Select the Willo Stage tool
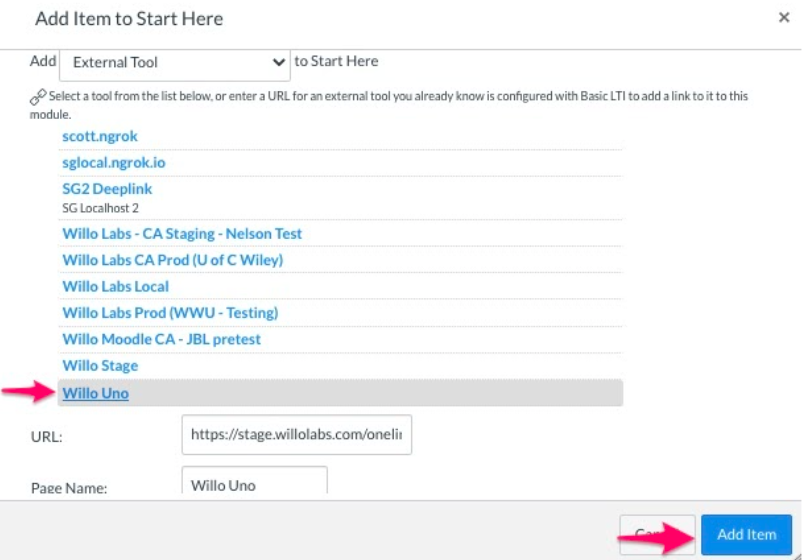 click(x=100, y=366)
